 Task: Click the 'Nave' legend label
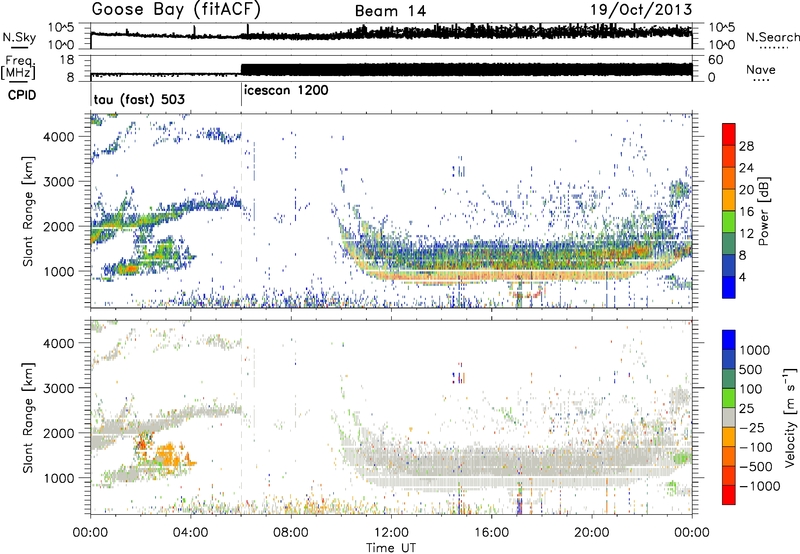point(761,69)
